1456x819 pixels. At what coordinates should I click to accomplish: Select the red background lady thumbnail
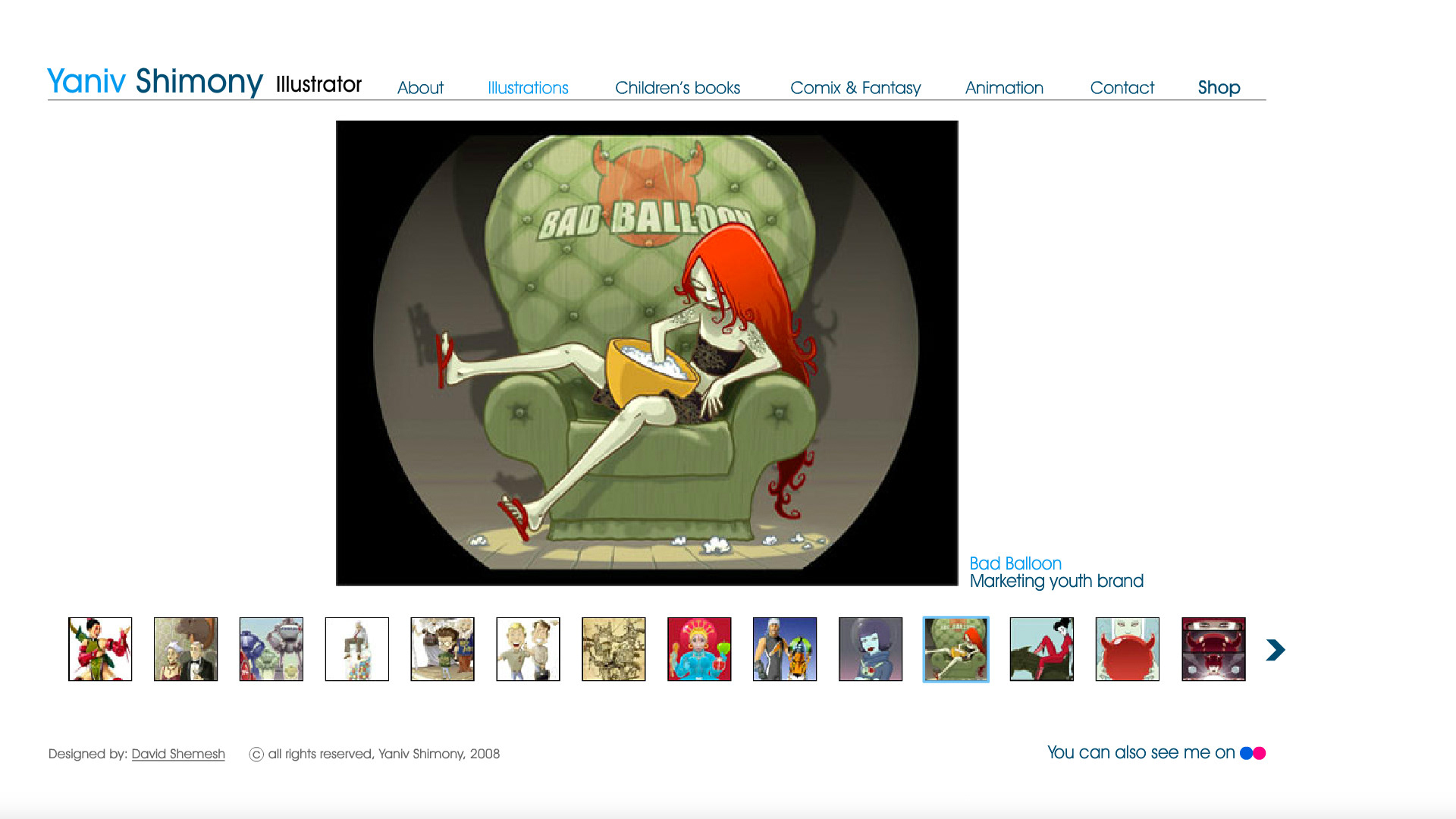pos(699,649)
